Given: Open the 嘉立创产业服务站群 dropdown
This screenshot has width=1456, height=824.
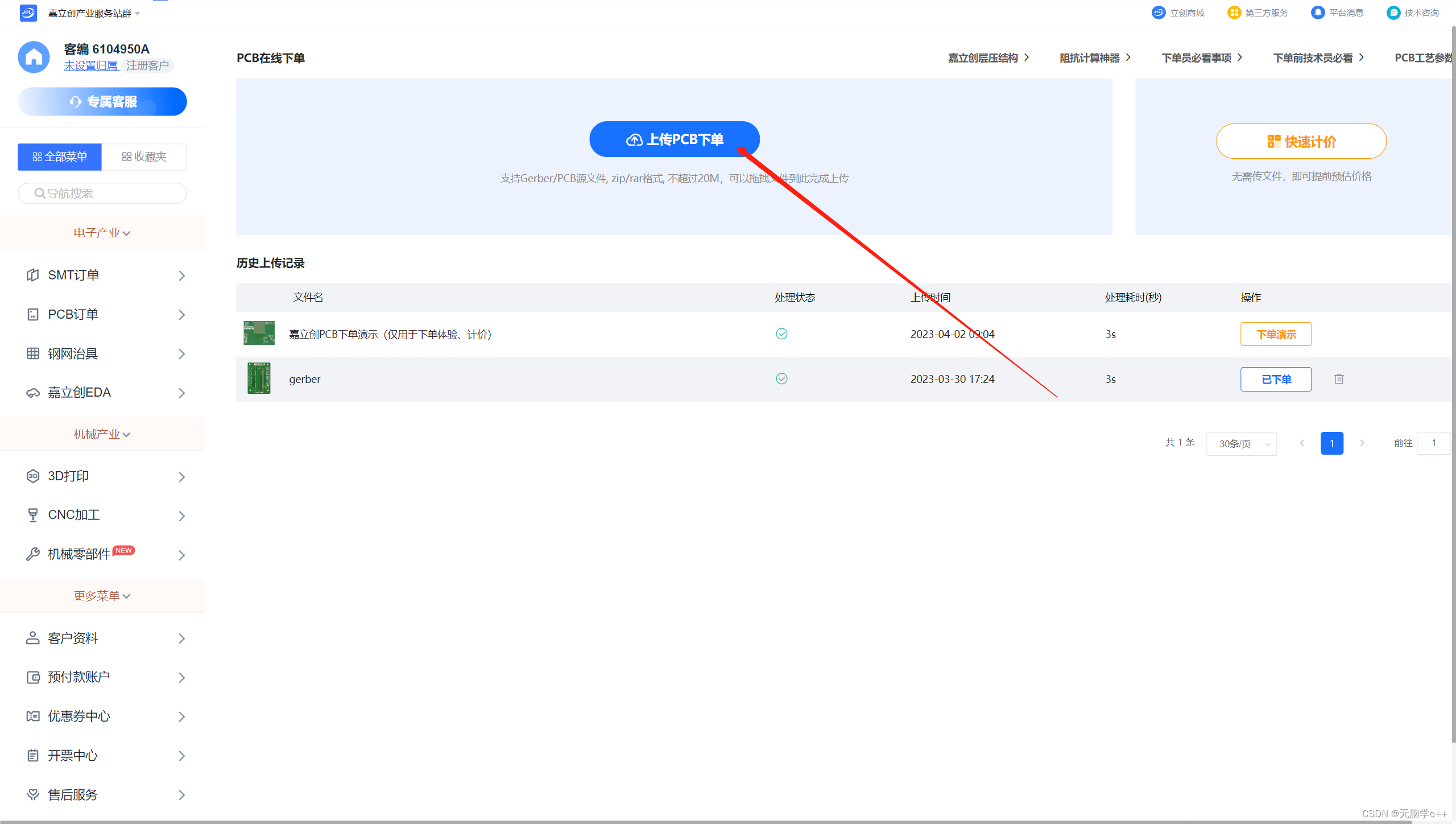Looking at the screenshot, I should click(x=94, y=13).
